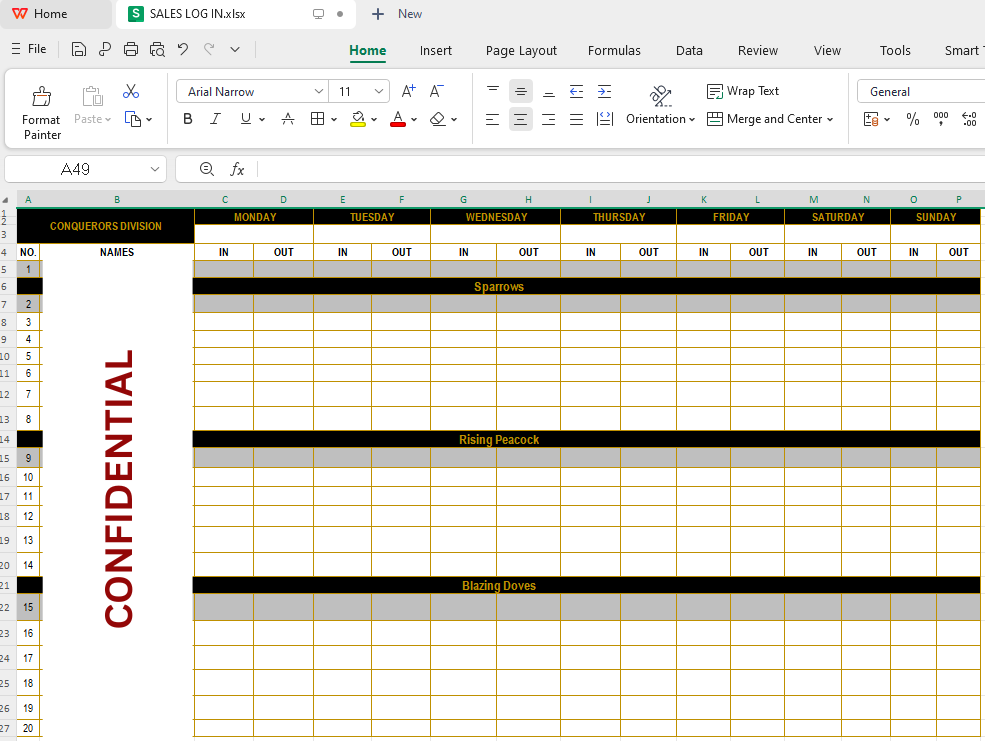Click the yellow fill color swatch
The height and width of the screenshot is (741, 985).
pos(358,119)
